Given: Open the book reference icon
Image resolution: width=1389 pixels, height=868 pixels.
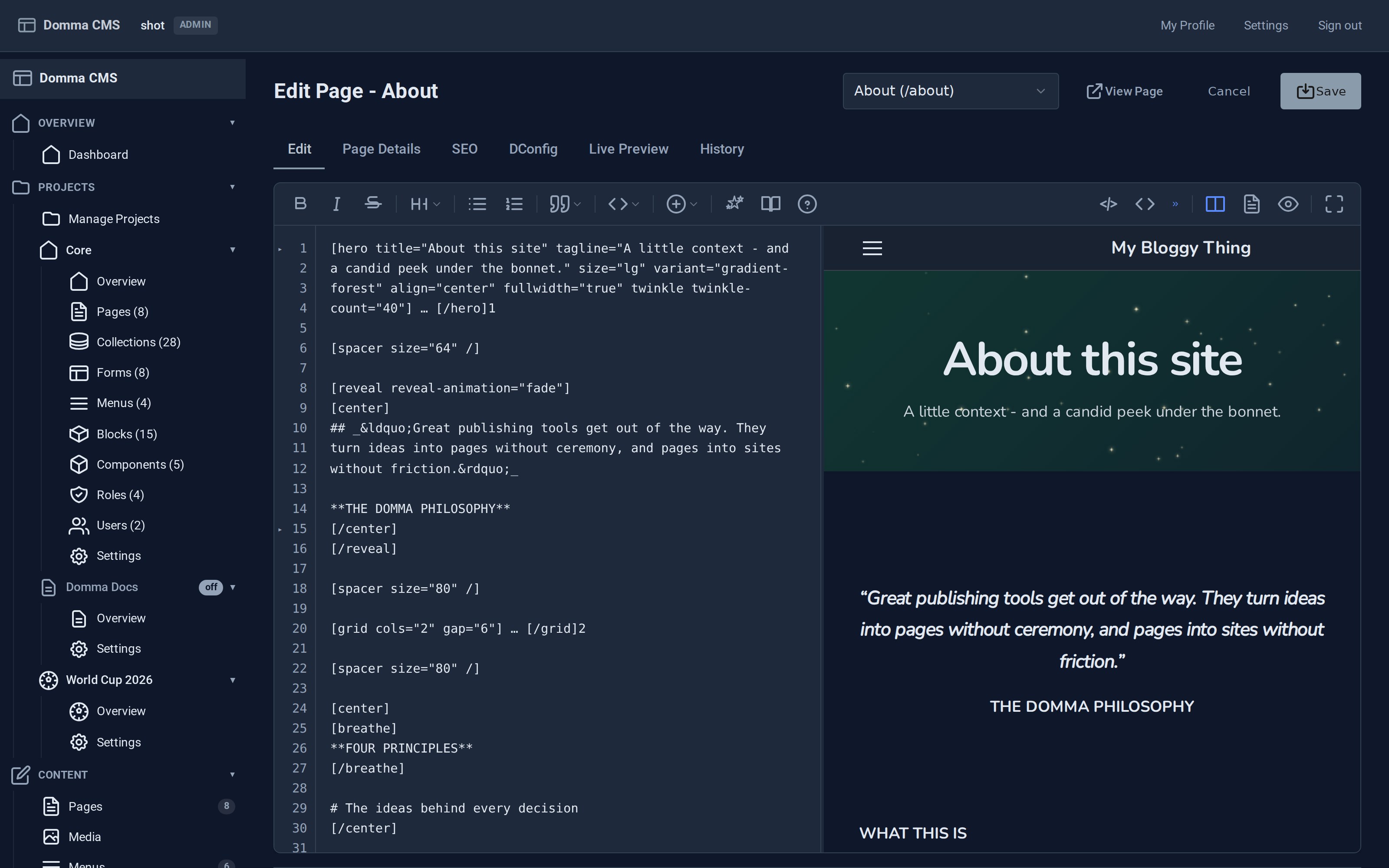Looking at the screenshot, I should [x=770, y=204].
